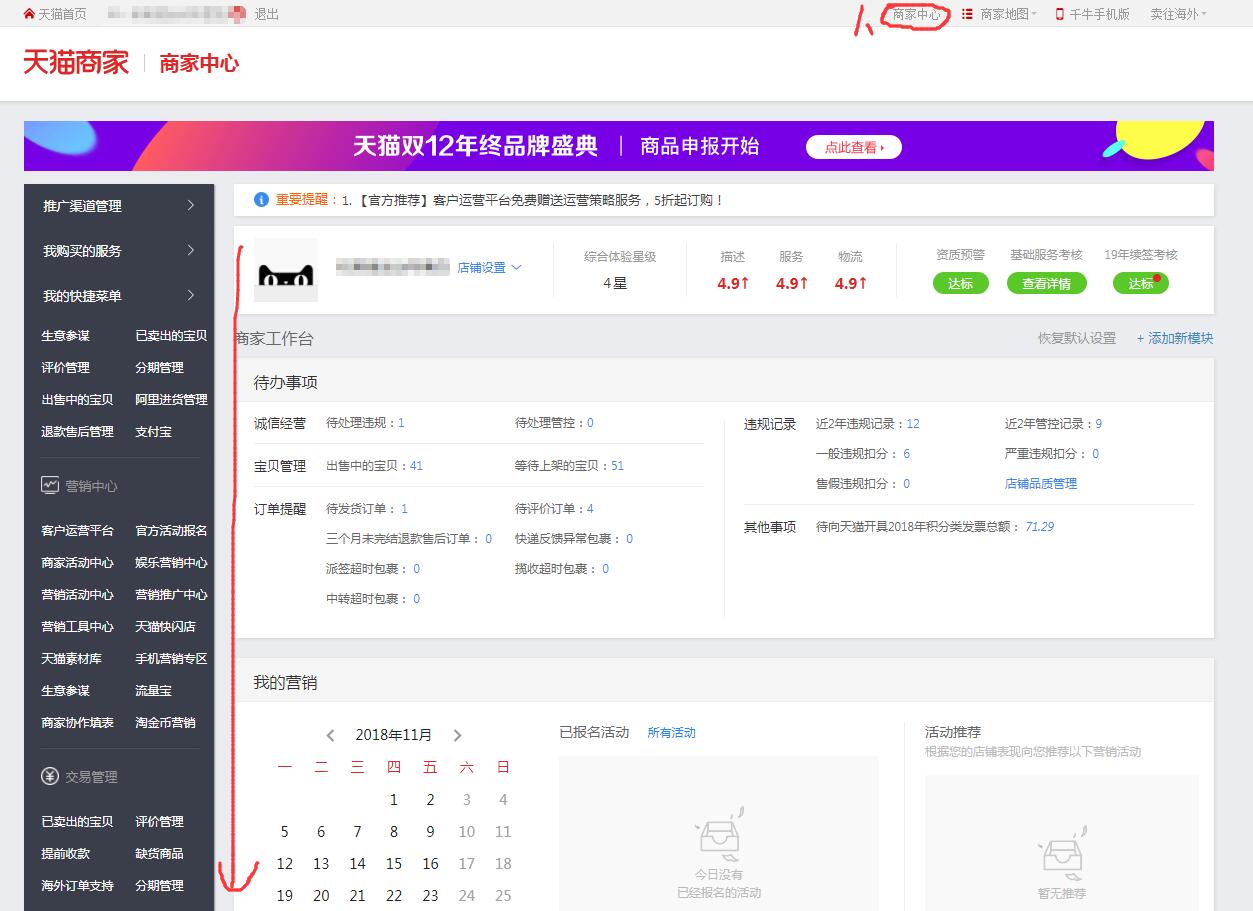The image size is (1253, 911).
Task: Click the 所有活动 link in 已报名活动
Action: pos(671,732)
